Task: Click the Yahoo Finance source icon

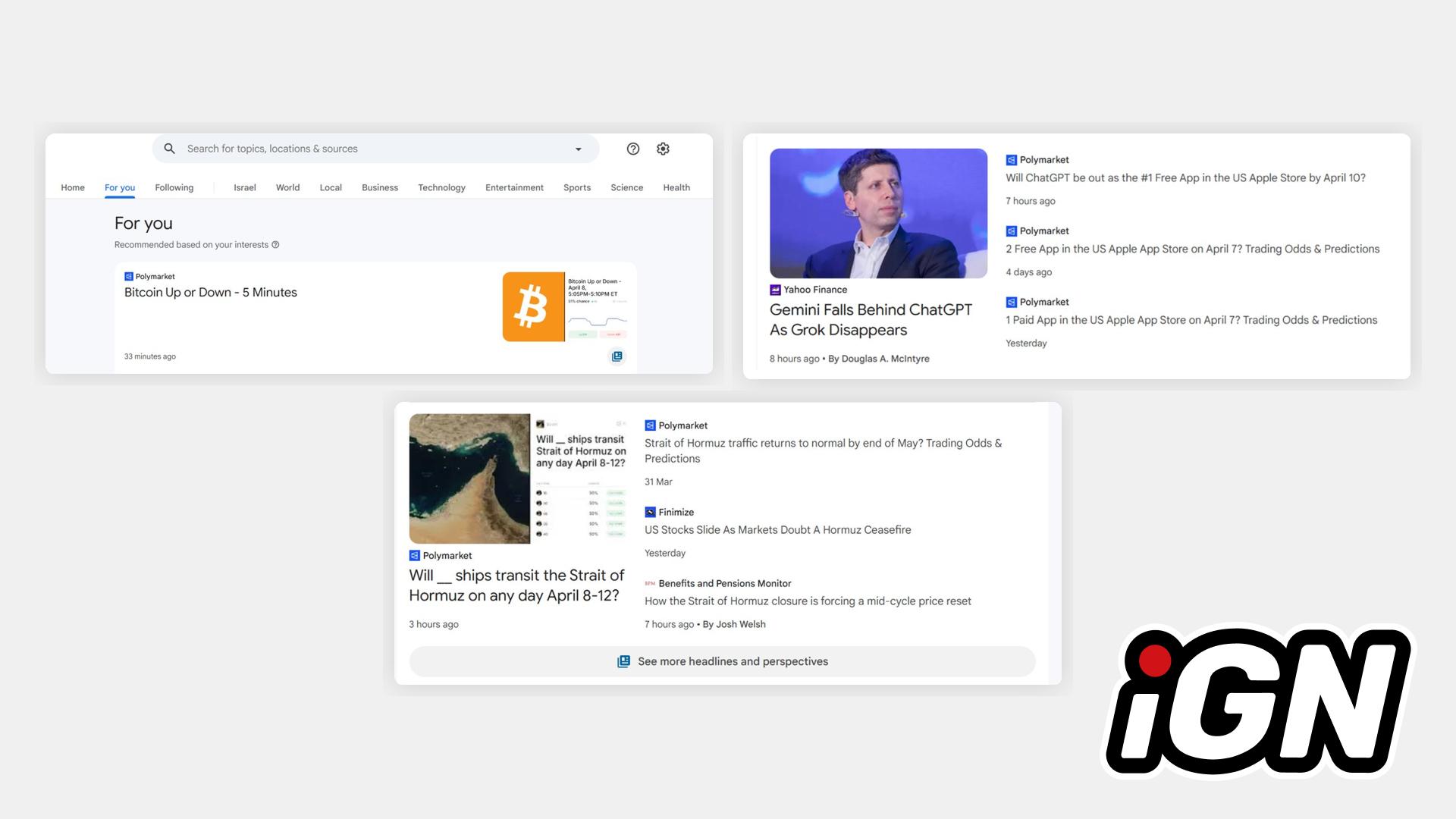Action: click(775, 289)
